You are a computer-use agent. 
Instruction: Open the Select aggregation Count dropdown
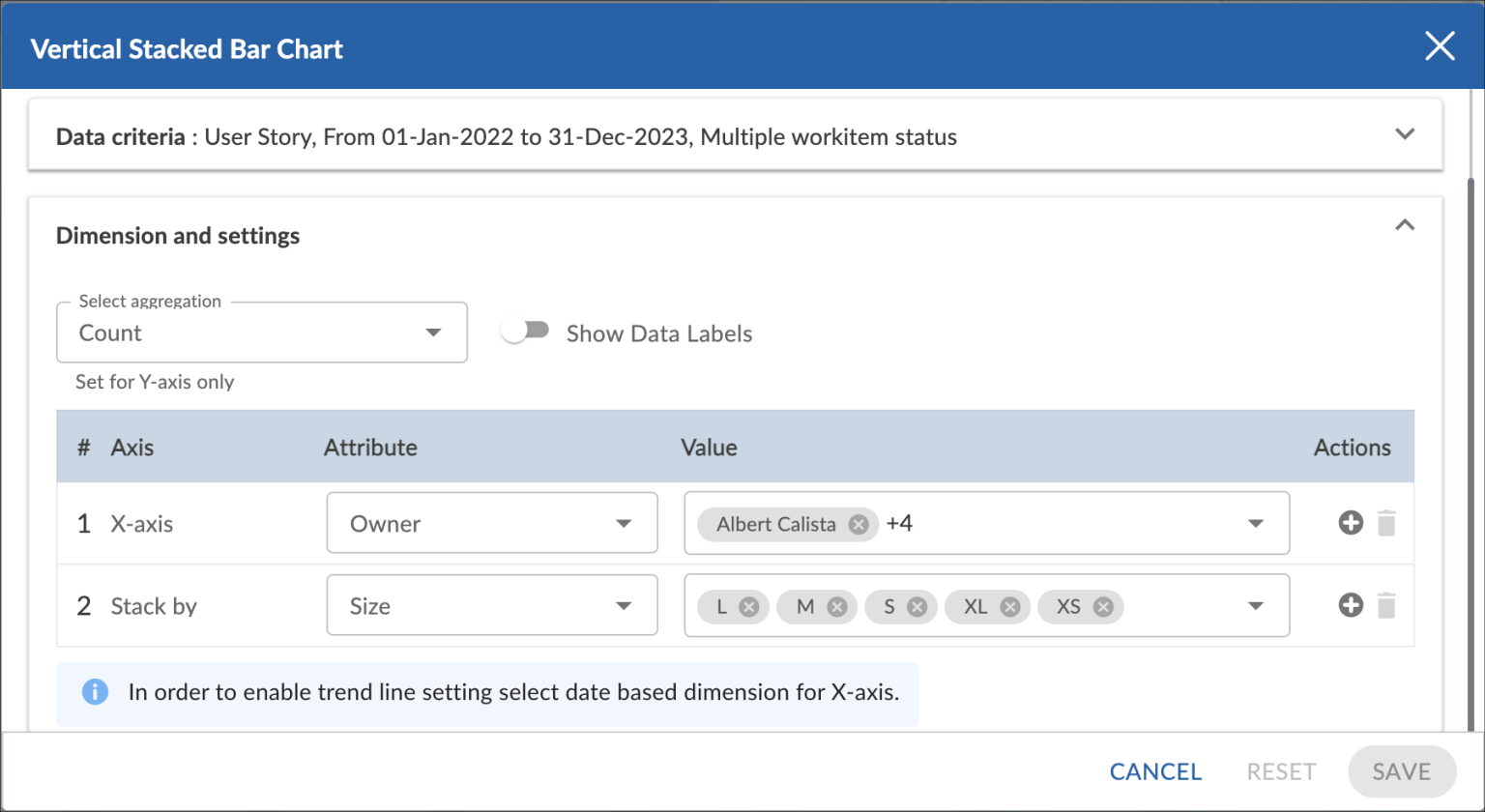(262, 333)
